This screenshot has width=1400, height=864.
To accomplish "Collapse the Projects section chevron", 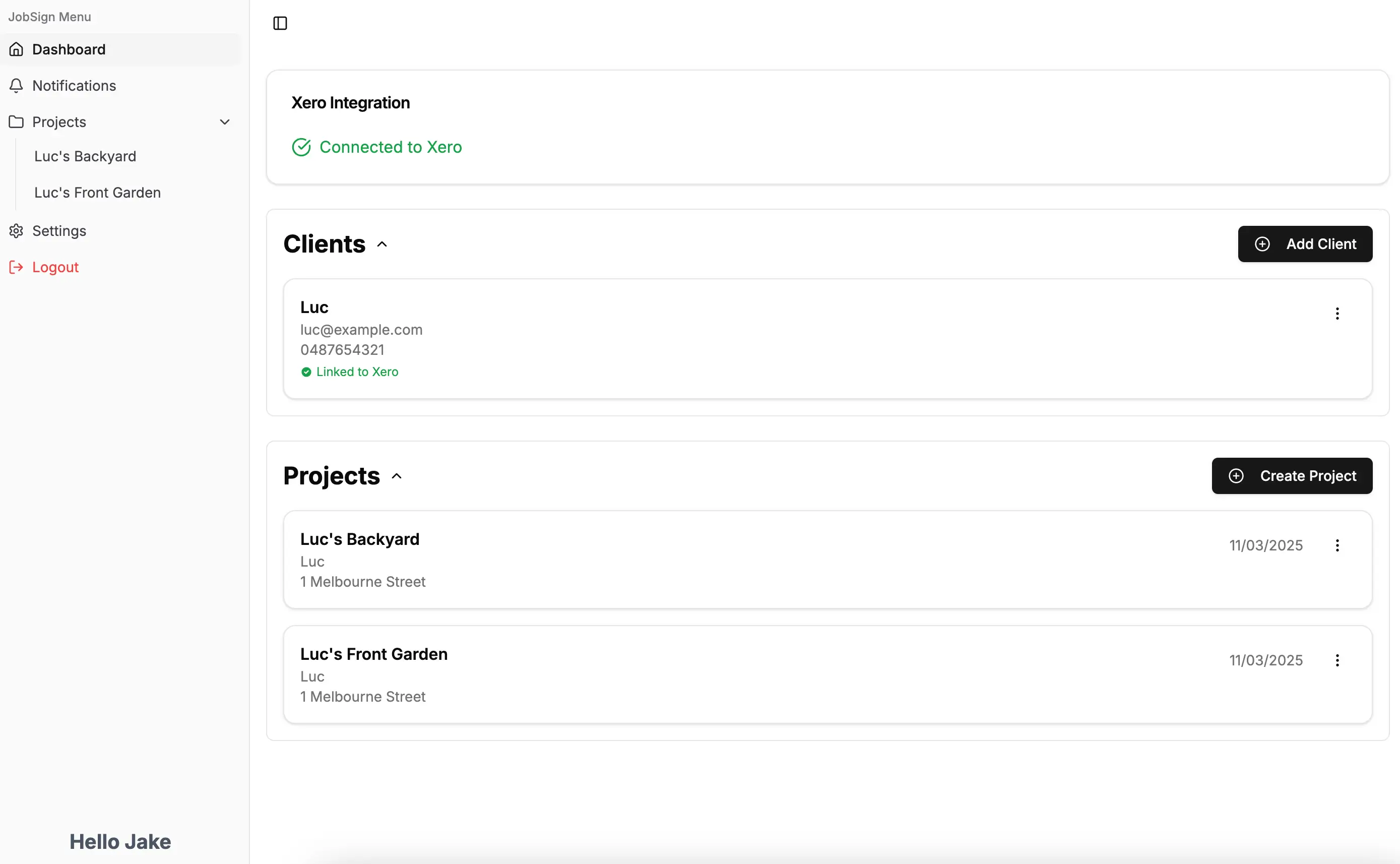I will click(x=397, y=476).
